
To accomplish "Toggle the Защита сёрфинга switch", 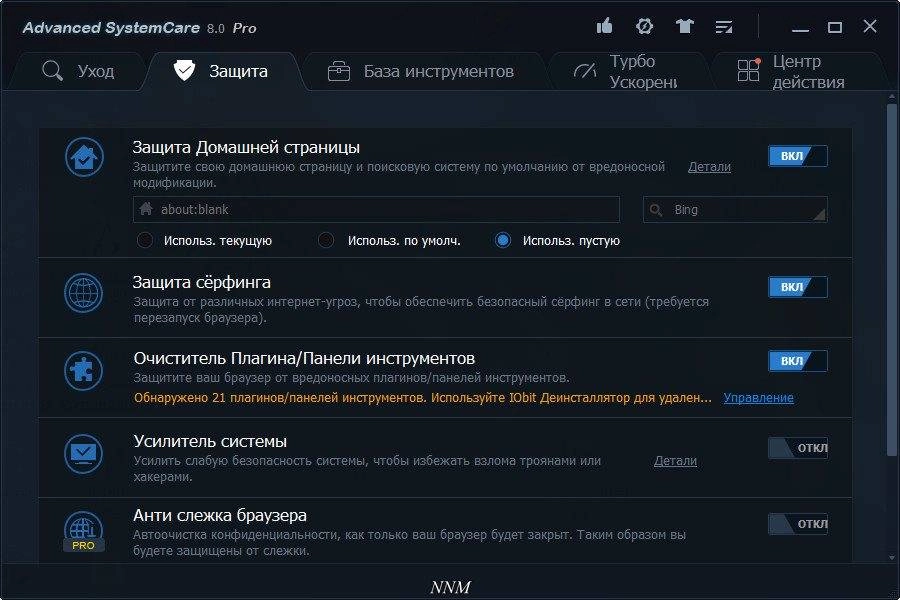I will pyautogui.click(x=798, y=287).
